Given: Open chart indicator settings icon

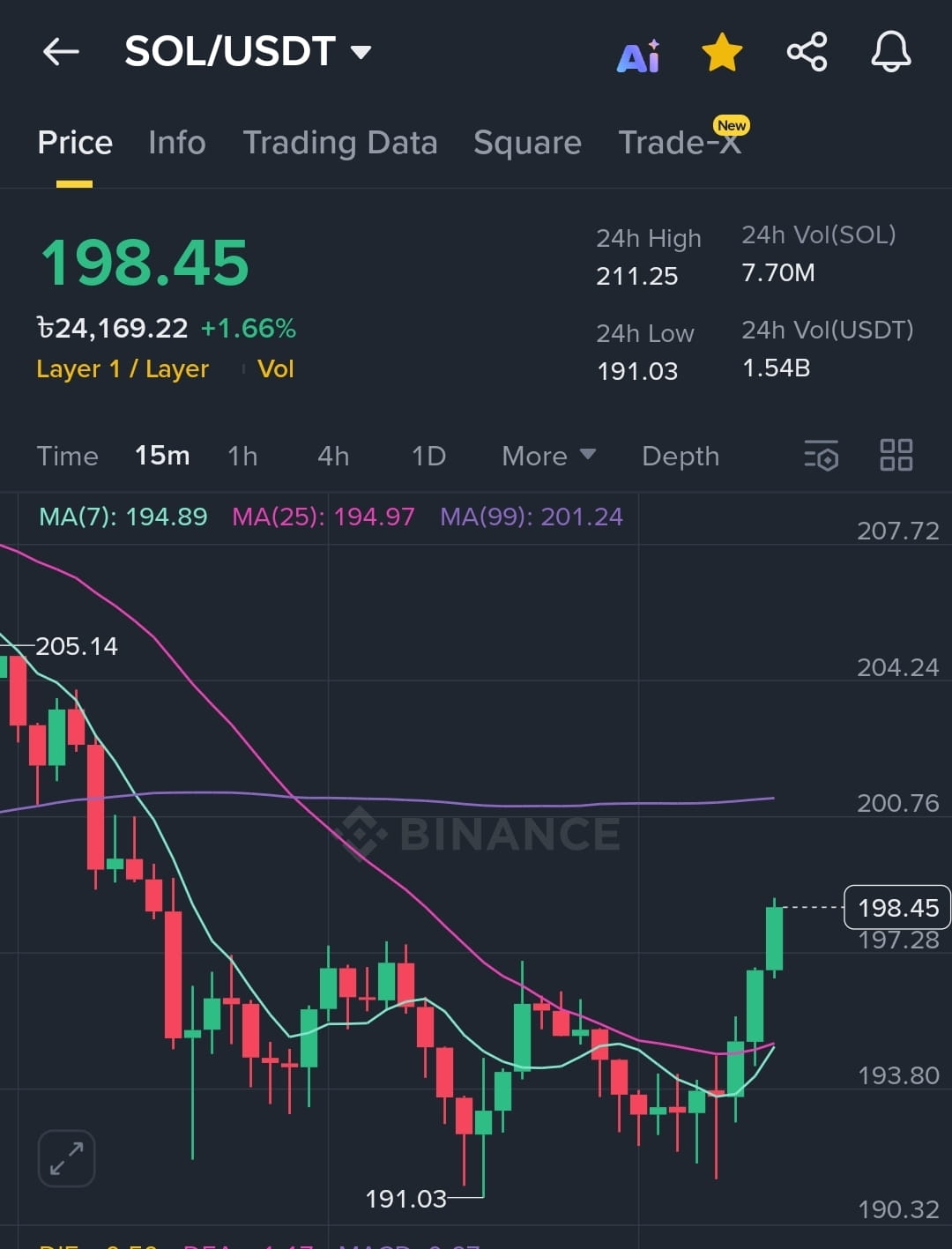Looking at the screenshot, I should point(821,456).
